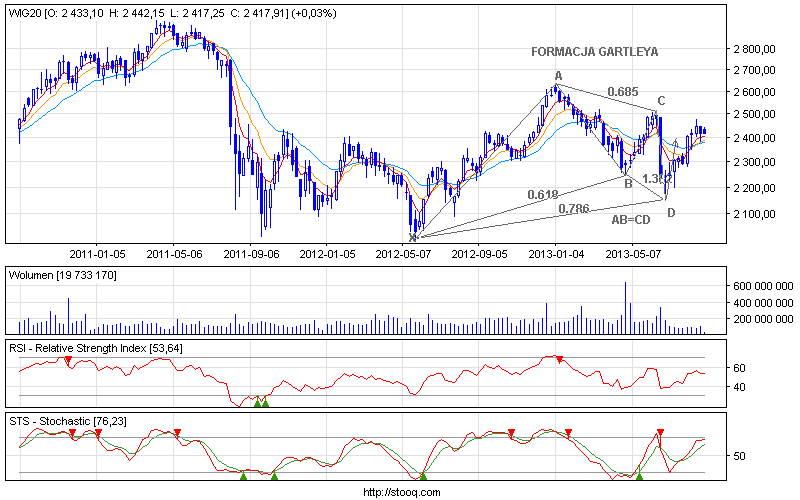800x500 pixels.
Task: Click the 600 000 000 volume axis label
Action: [x=763, y=286]
